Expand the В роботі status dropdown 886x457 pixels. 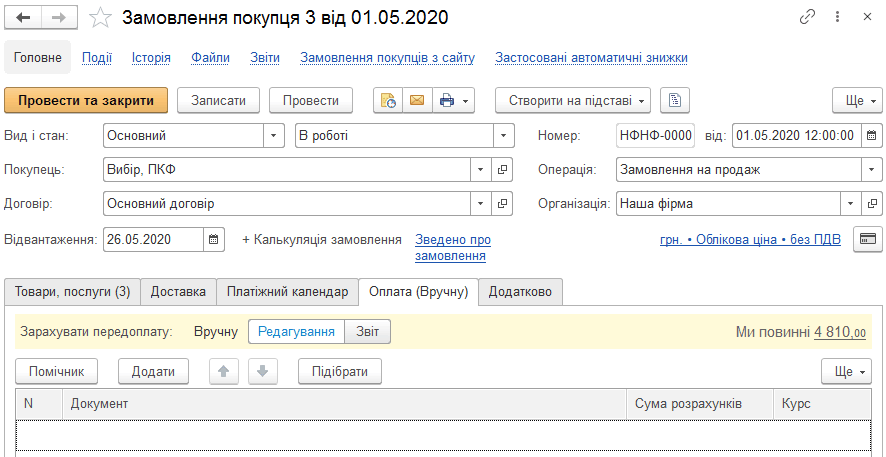pyautogui.click(x=504, y=136)
